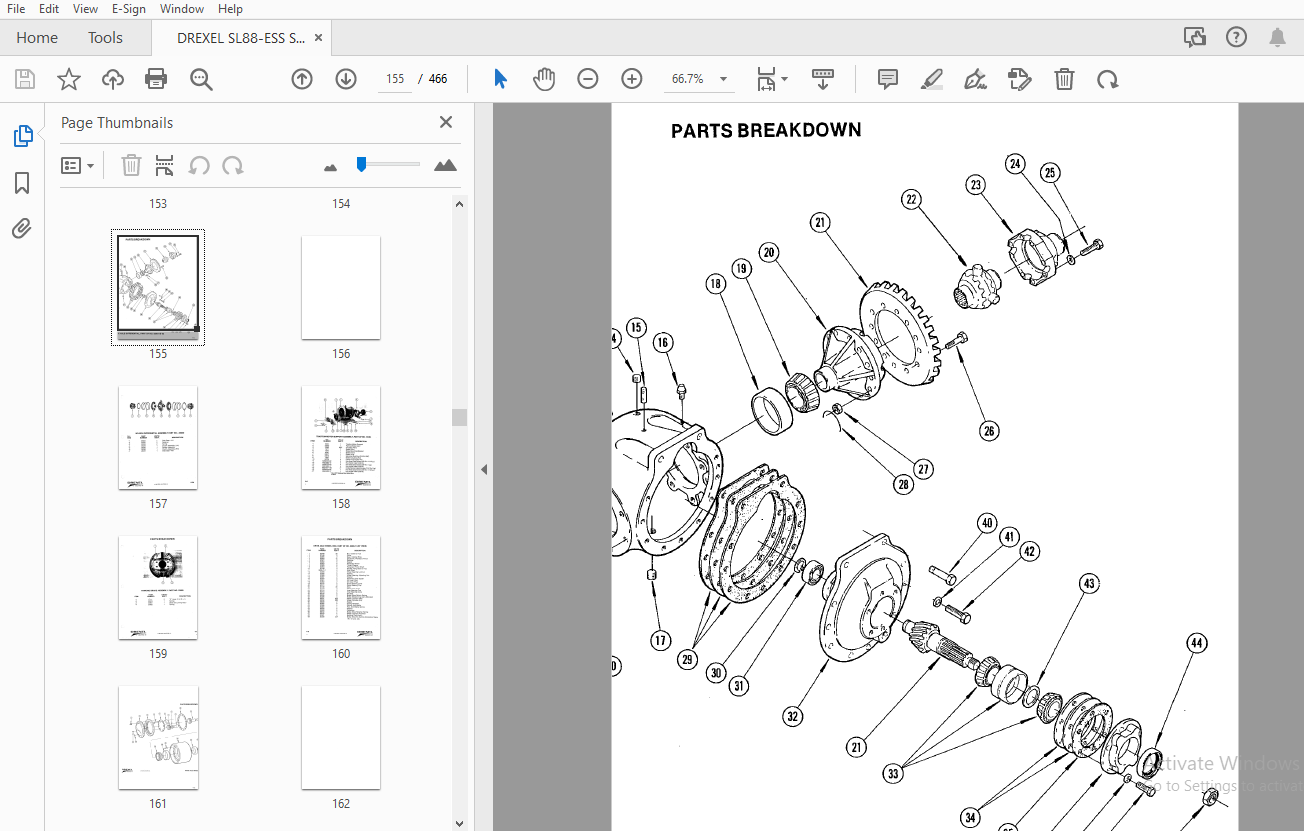
Task: Click the page number input field
Action: [395, 79]
